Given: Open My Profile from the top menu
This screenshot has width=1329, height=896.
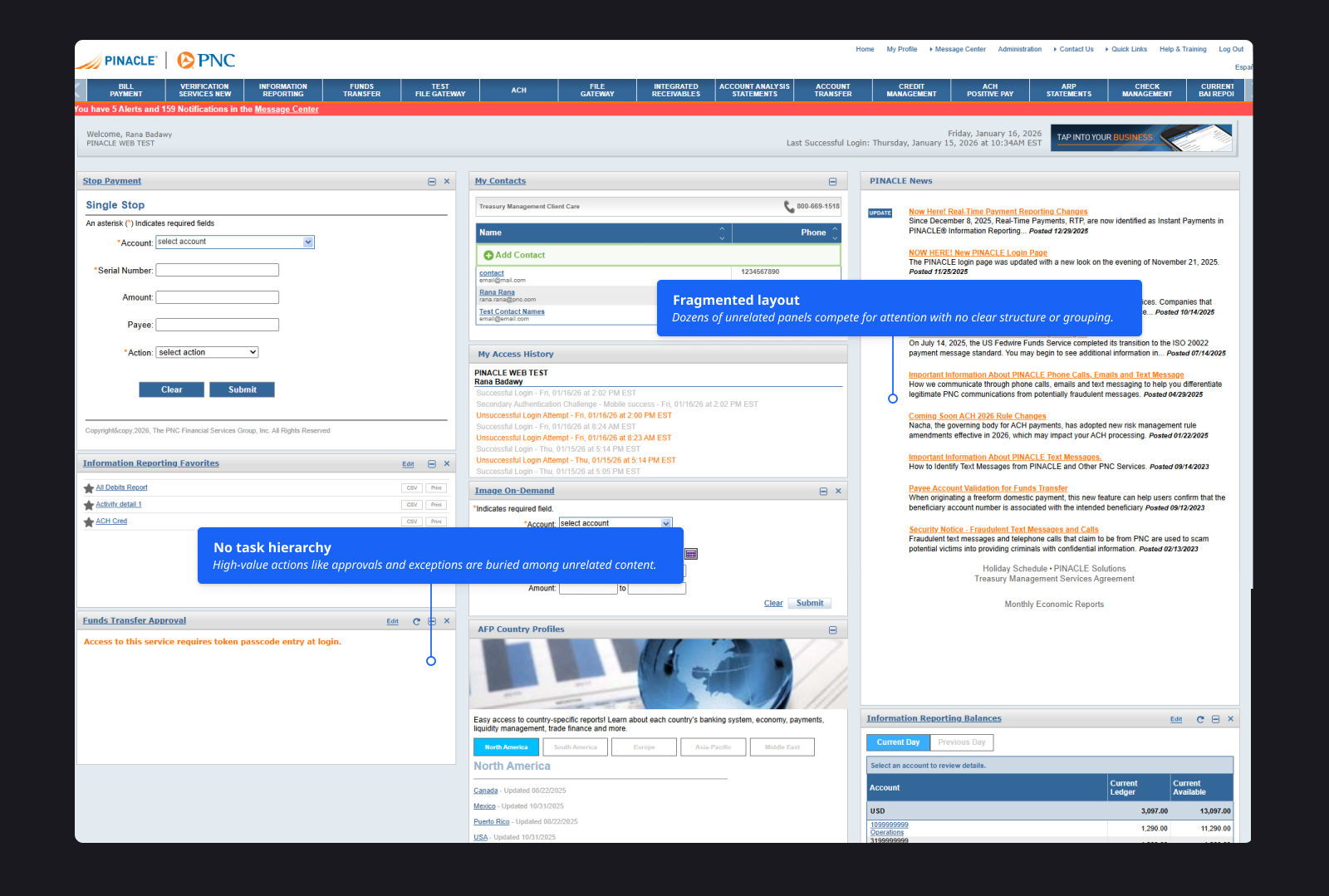Looking at the screenshot, I should coord(902,49).
